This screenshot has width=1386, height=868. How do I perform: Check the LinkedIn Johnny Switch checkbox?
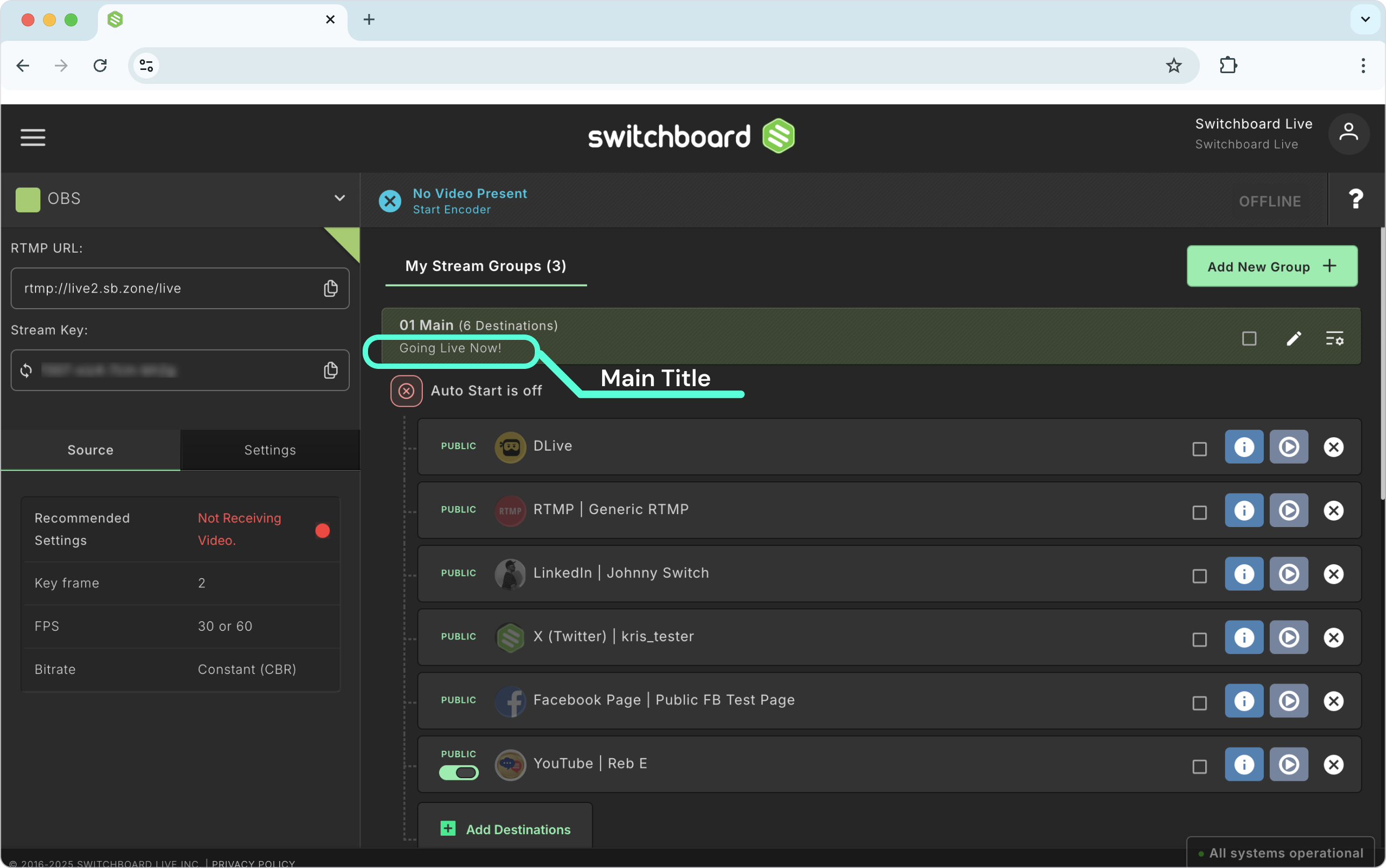point(1199,577)
